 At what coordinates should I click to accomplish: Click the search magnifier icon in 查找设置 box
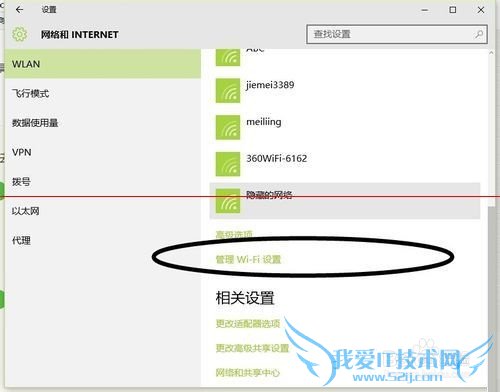click(479, 34)
